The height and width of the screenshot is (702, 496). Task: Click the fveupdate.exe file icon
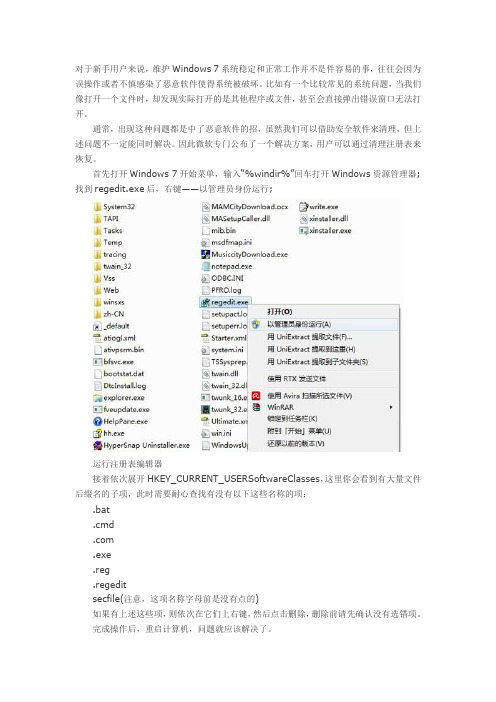click(98, 409)
